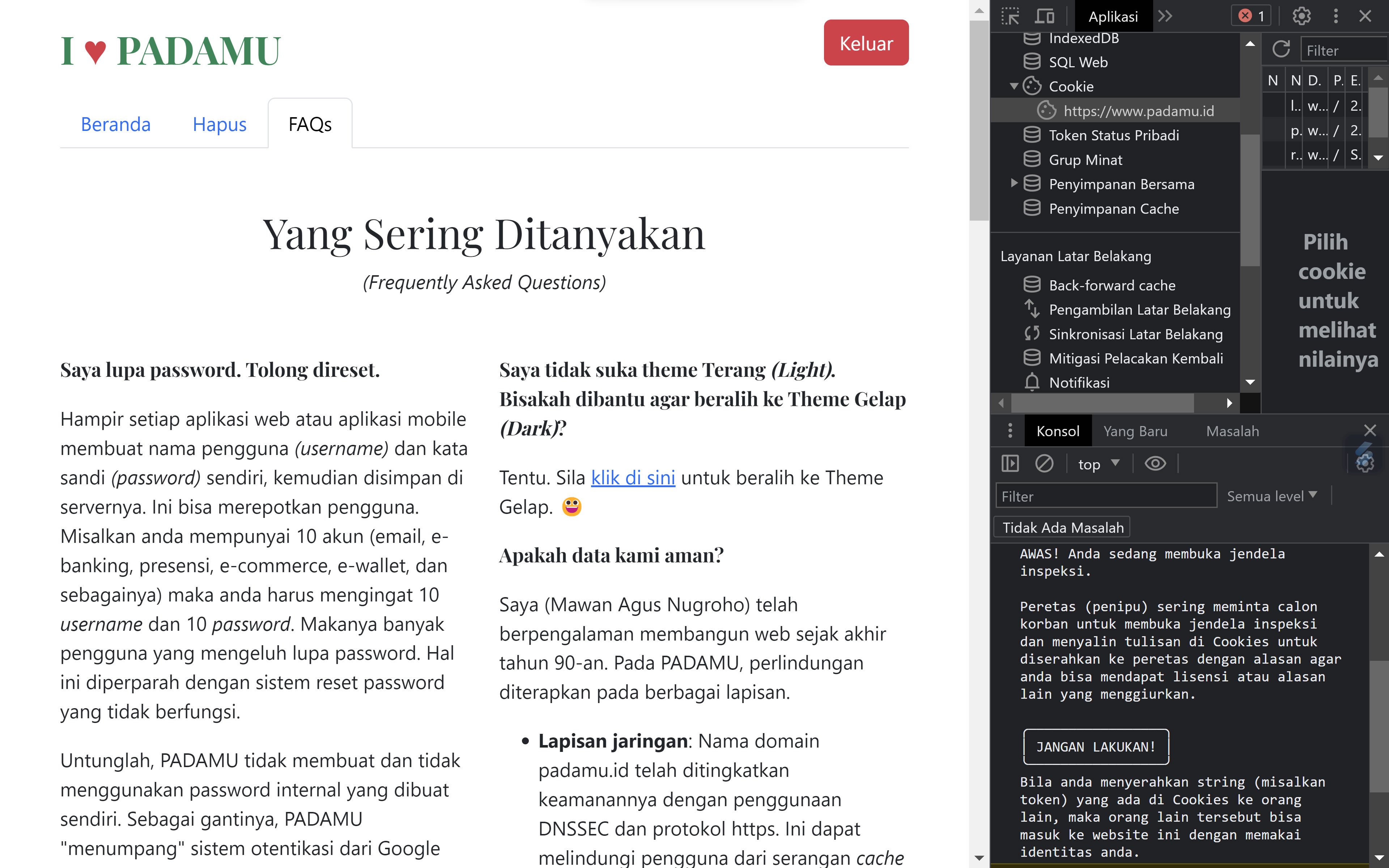Screen dimensions: 1389x868
Task: Open Penyimpanan Cache entry
Action: tap(1115, 208)
